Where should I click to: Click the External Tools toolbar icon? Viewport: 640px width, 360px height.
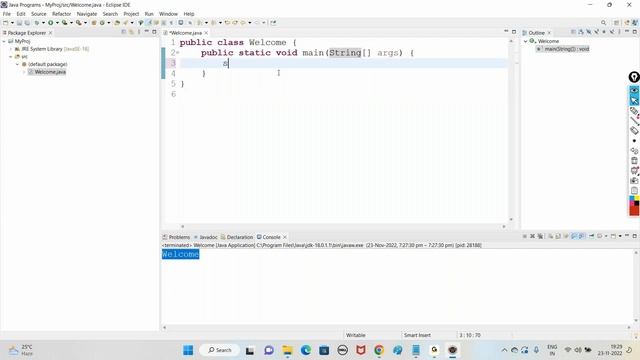78,23
